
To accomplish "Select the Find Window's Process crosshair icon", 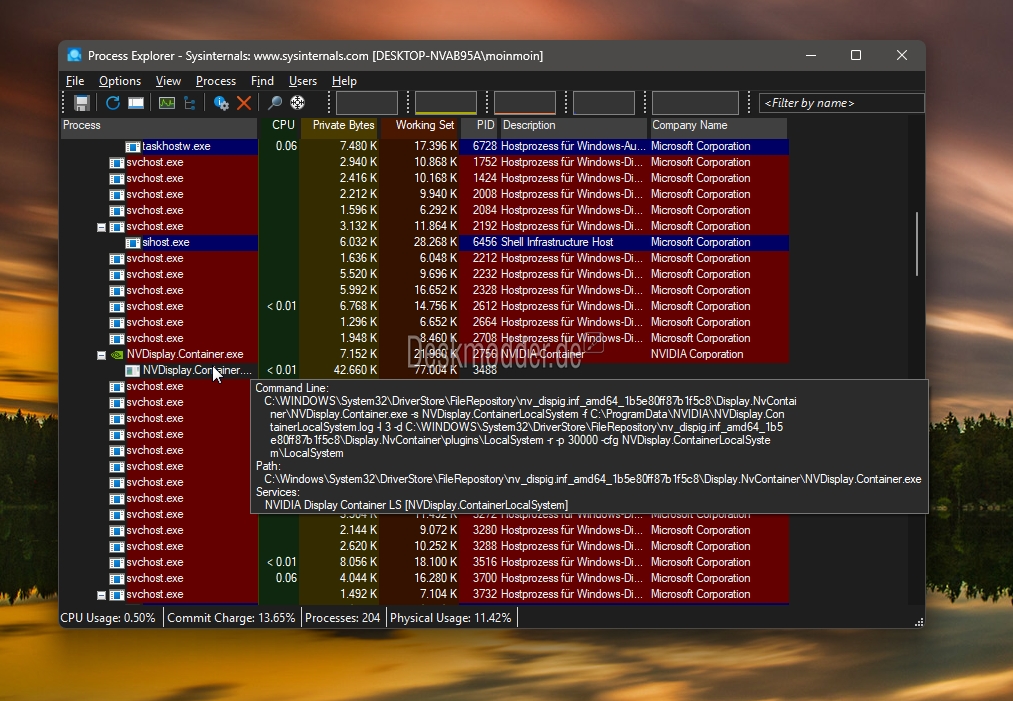I will (297, 103).
